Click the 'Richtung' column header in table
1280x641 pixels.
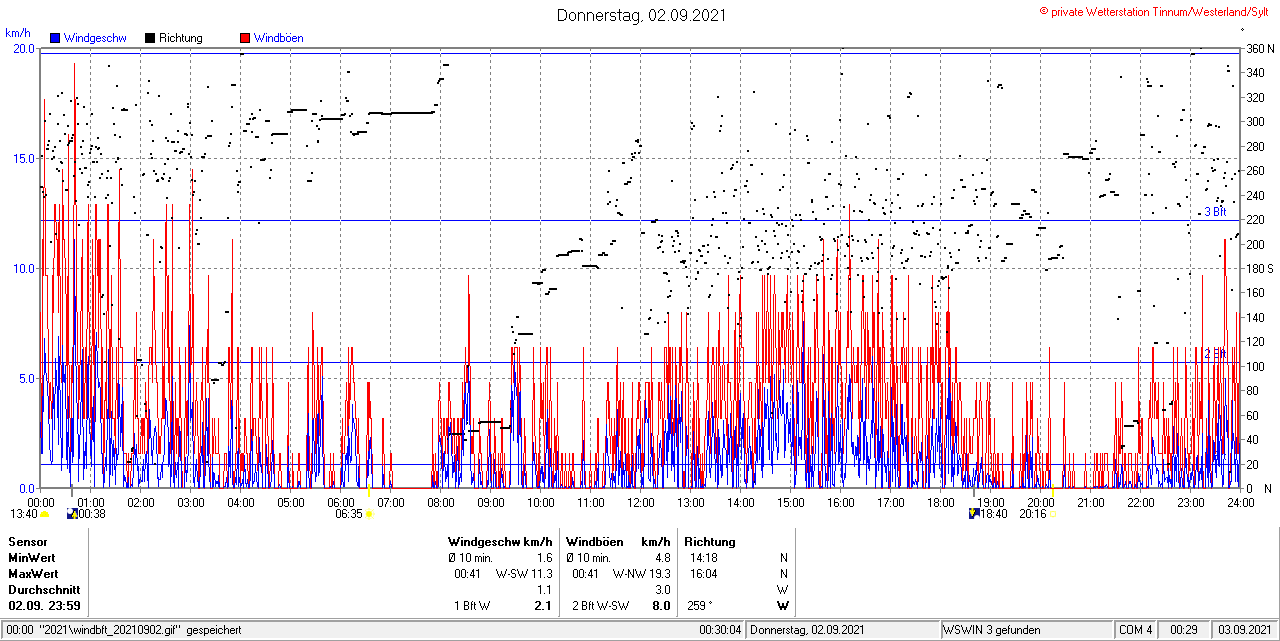pos(711,542)
